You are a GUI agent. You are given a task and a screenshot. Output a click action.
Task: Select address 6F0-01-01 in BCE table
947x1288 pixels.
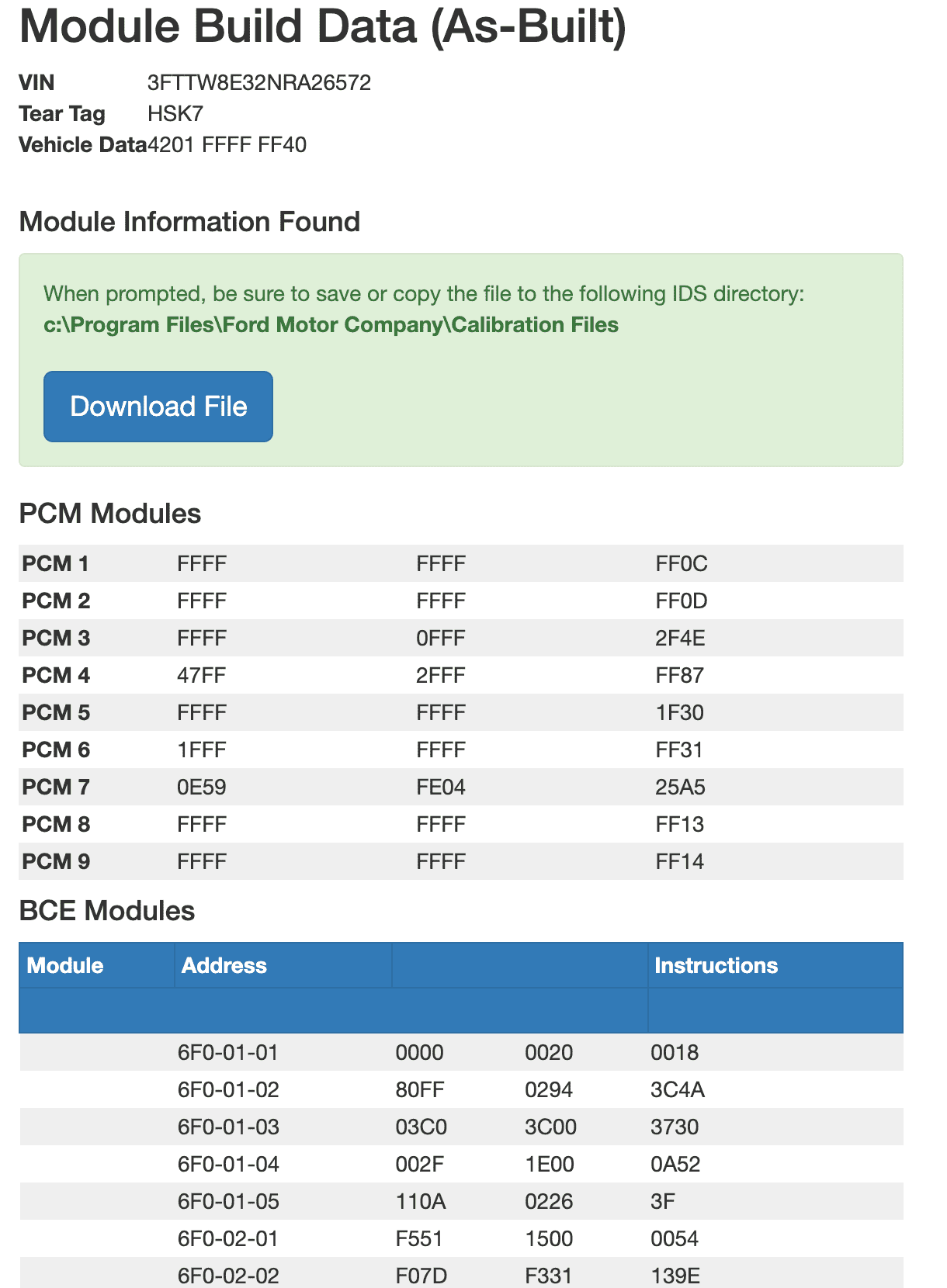(x=228, y=1053)
